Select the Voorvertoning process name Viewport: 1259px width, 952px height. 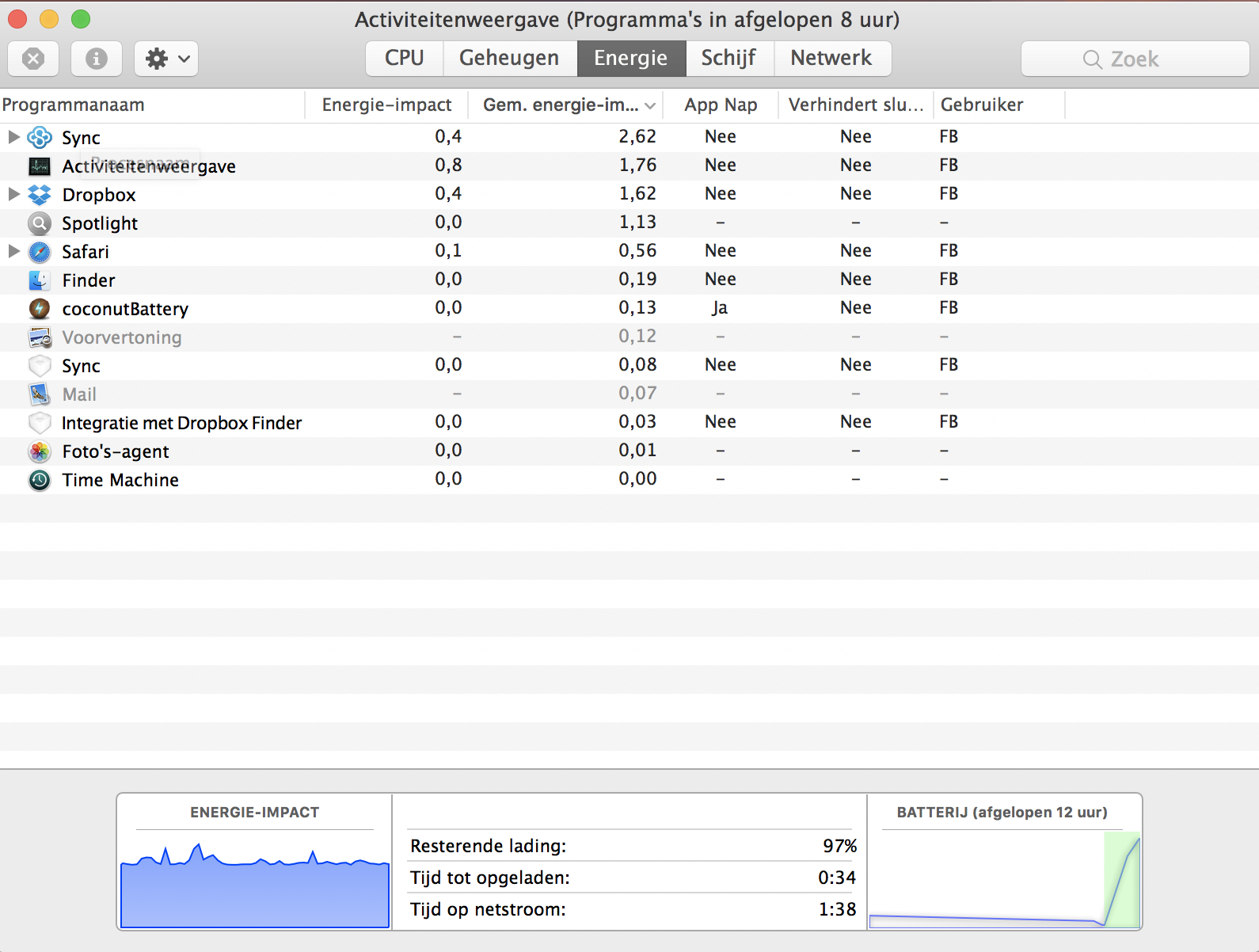pyautogui.click(x=122, y=337)
